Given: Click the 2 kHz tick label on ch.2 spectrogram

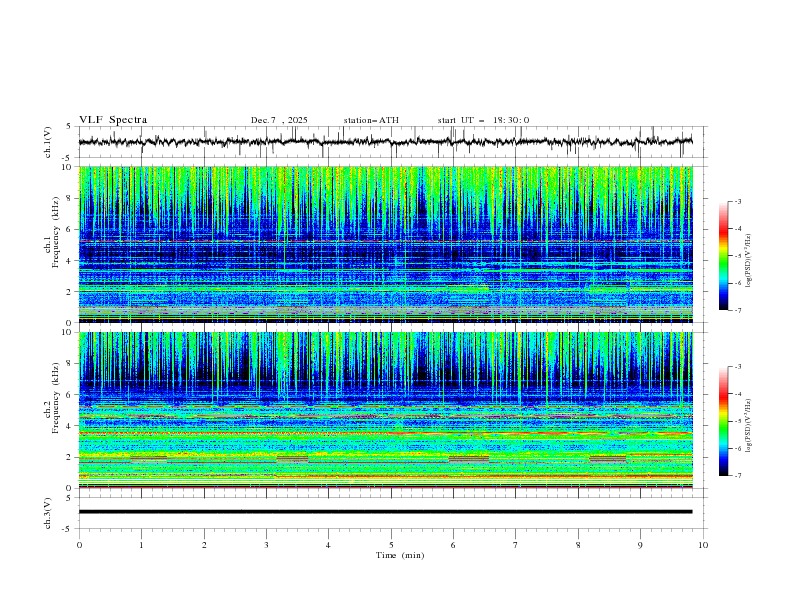Looking at the screenshot, I should (69, 457).
